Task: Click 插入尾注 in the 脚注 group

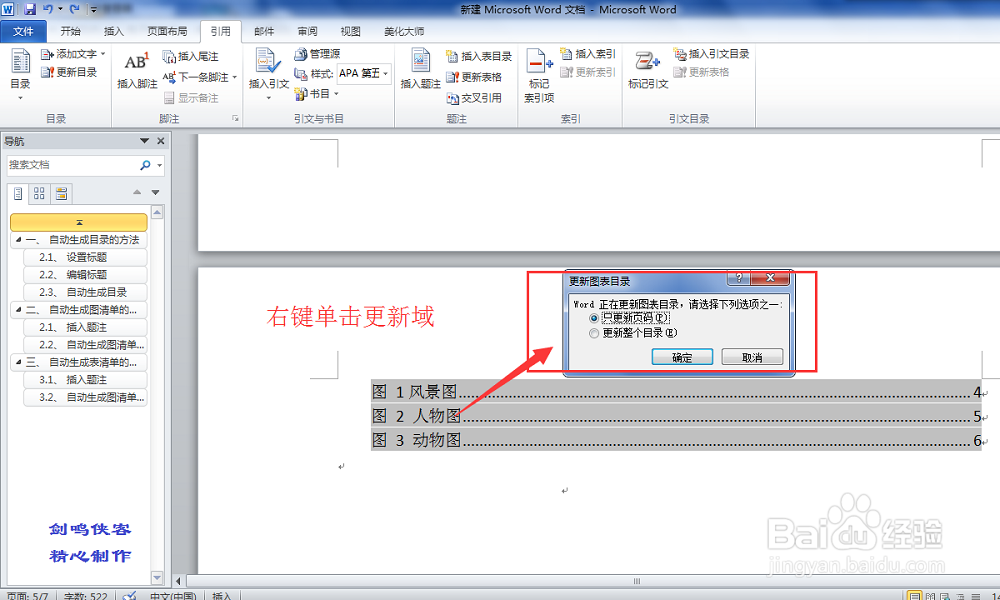Action: tap(190, 57)
